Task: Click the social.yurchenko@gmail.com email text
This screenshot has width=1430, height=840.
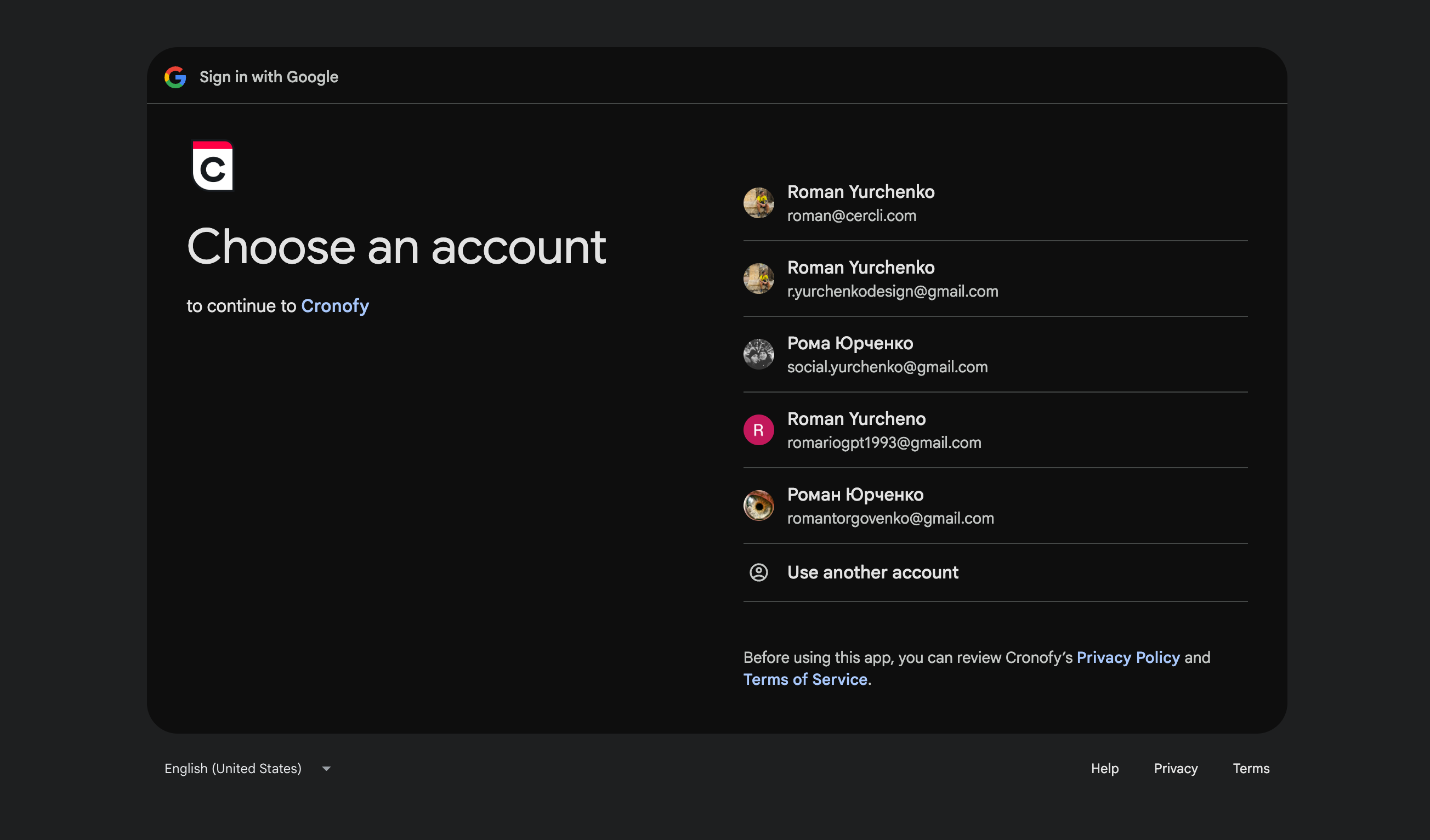Action: 888,367
